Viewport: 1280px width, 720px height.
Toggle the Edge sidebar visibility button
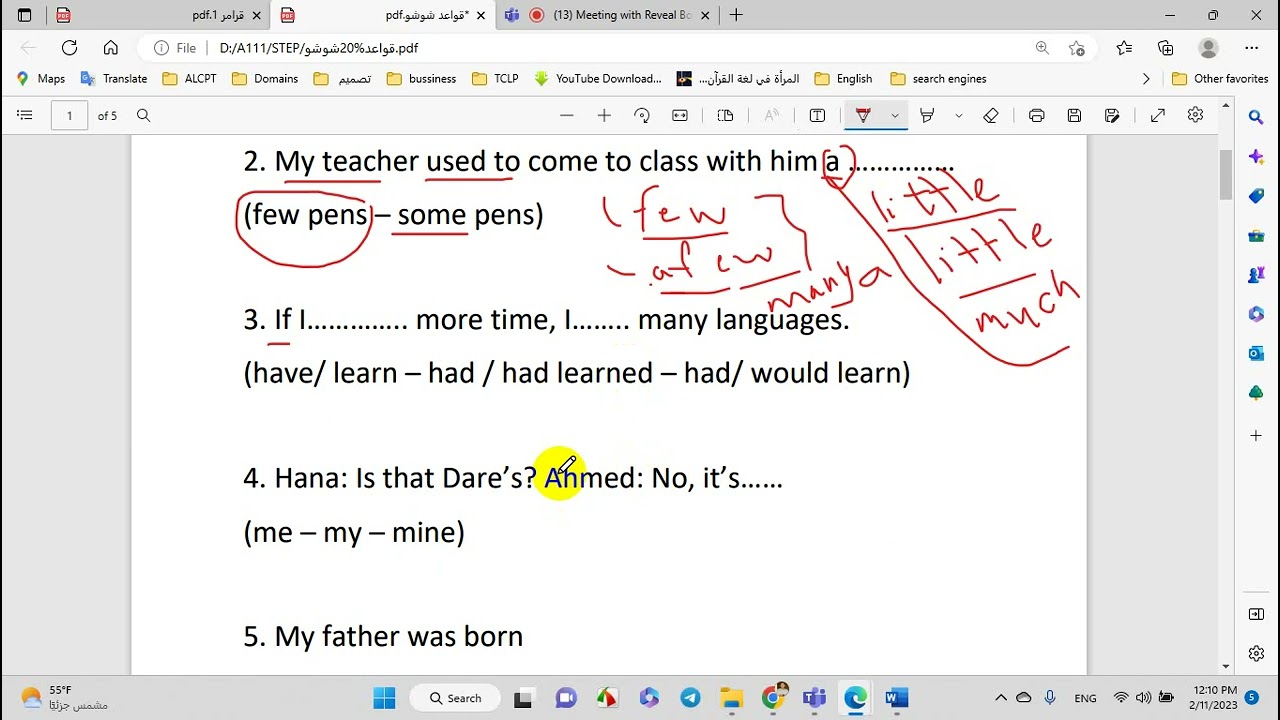click(x=1256, y=614)
